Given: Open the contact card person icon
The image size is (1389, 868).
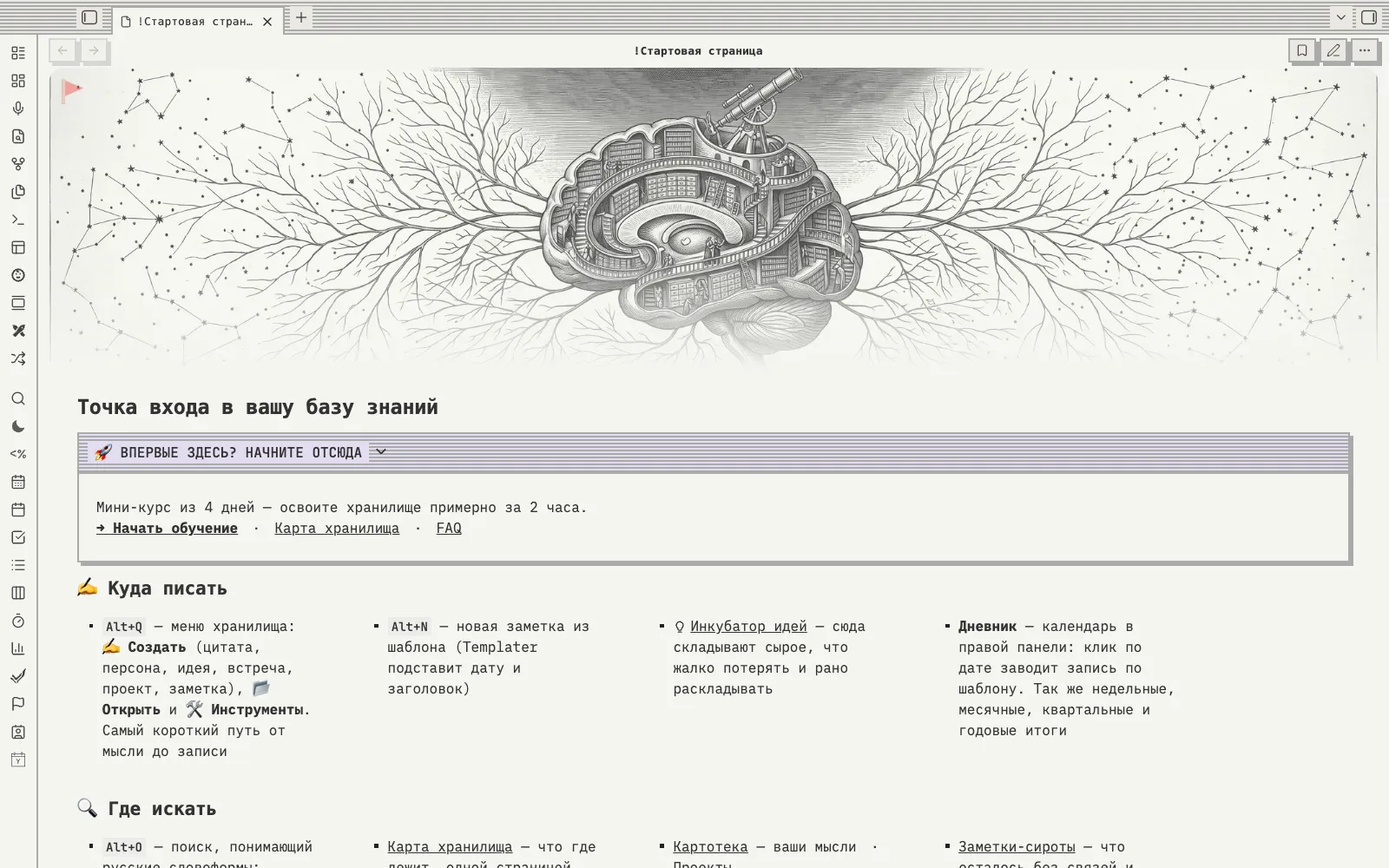Looking at the screenshot, I should [18, 732].
